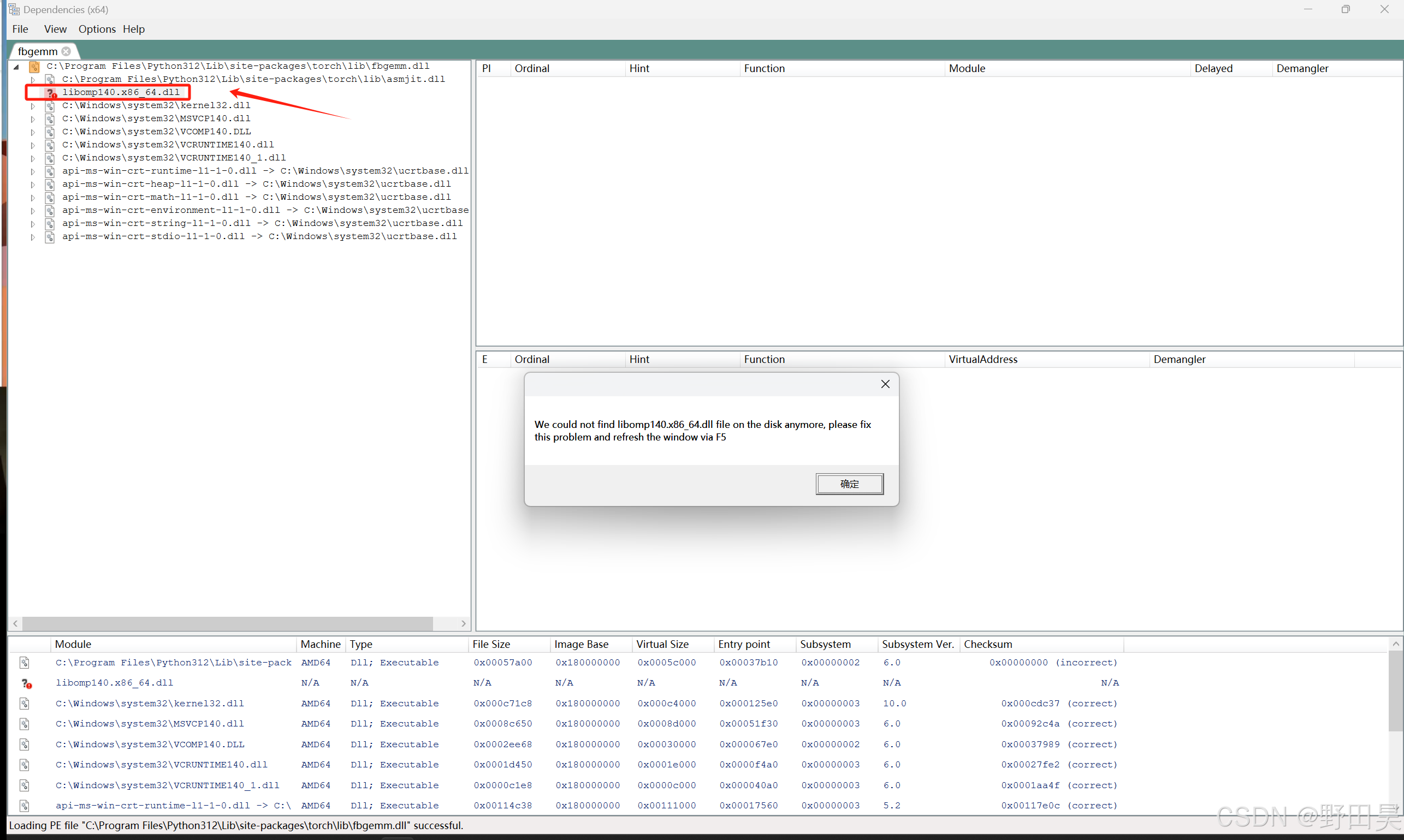Select the libomp140.x86_64.dll row in module list

pos(566,683)
